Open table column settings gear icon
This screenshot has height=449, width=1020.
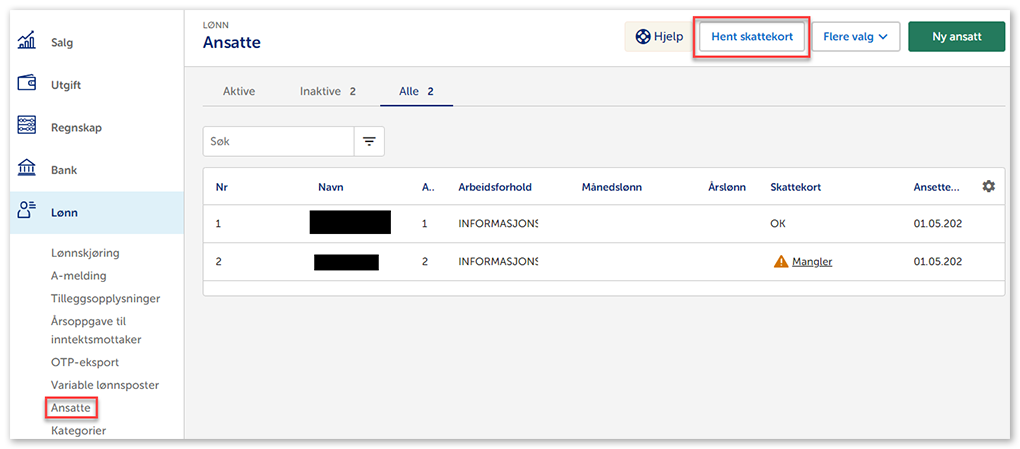pos(988,186)
